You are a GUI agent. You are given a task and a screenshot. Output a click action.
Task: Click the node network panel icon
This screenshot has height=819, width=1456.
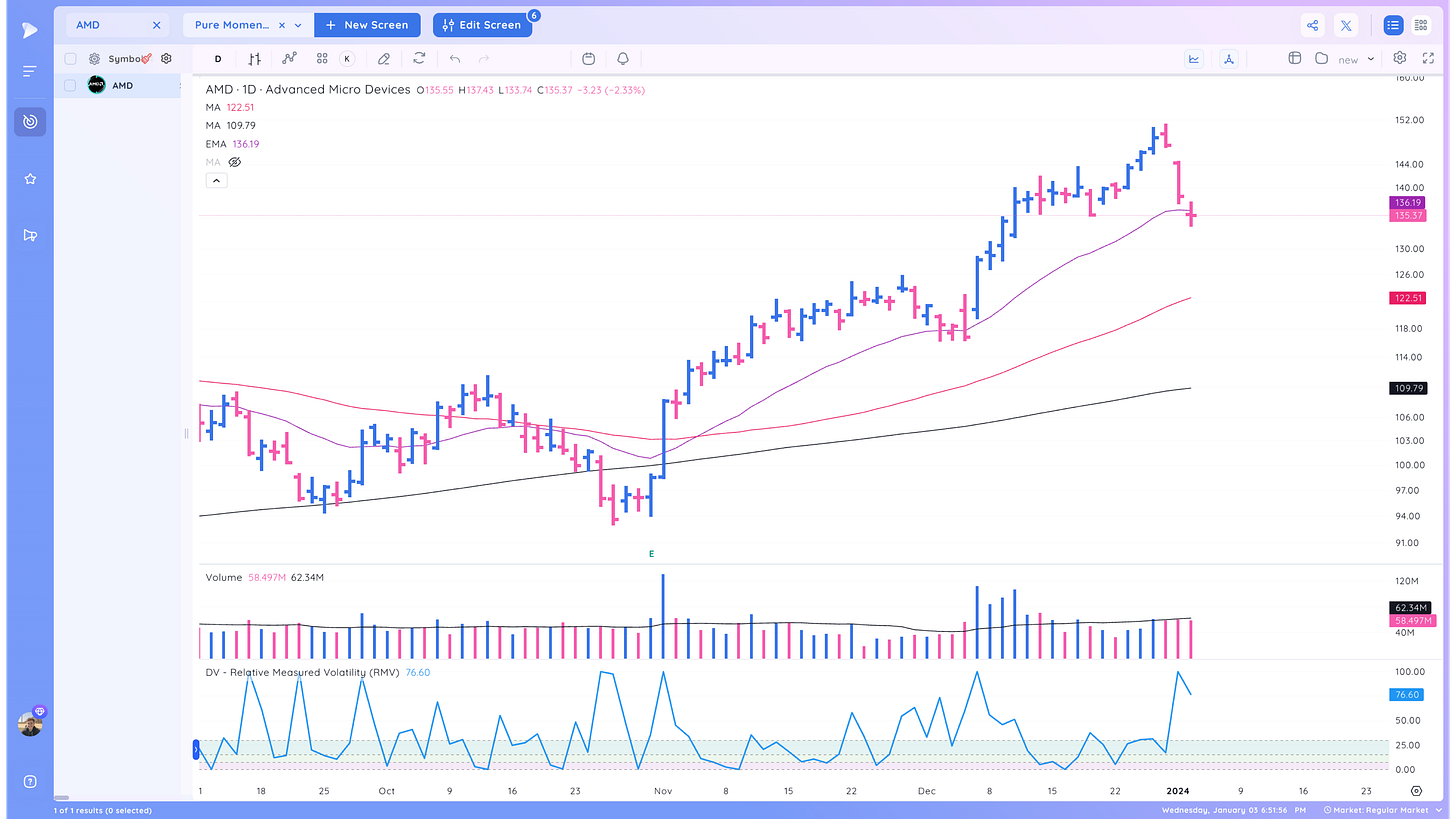[1229, 59]
